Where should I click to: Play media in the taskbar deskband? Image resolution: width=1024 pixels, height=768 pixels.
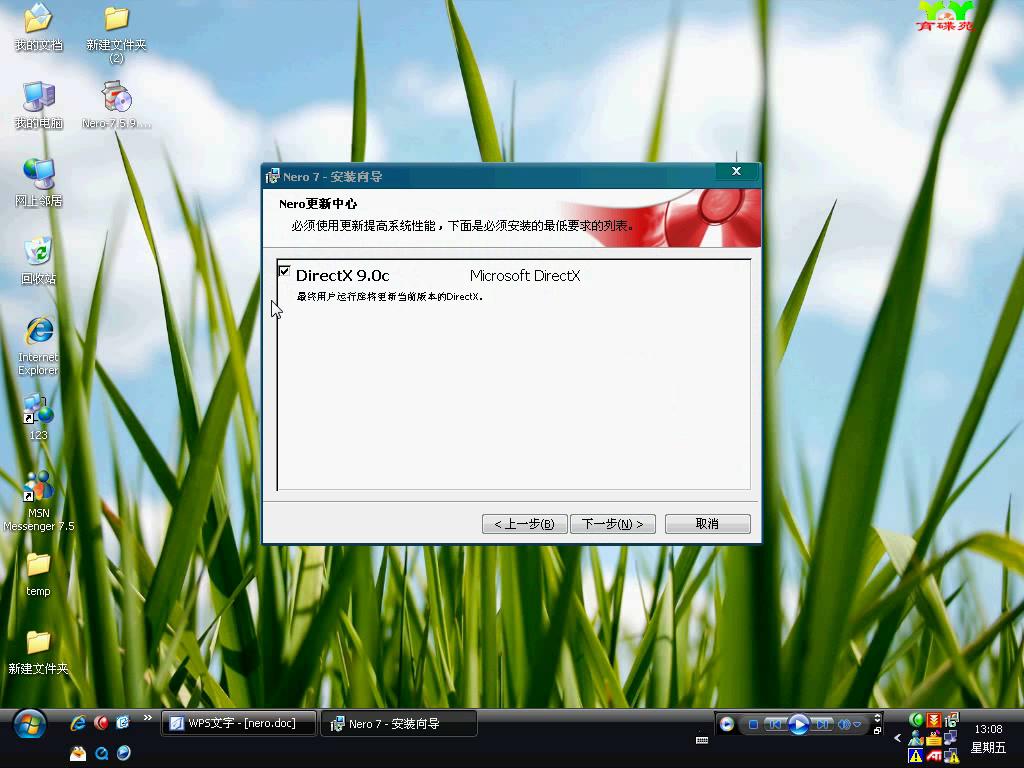point(799,724)
